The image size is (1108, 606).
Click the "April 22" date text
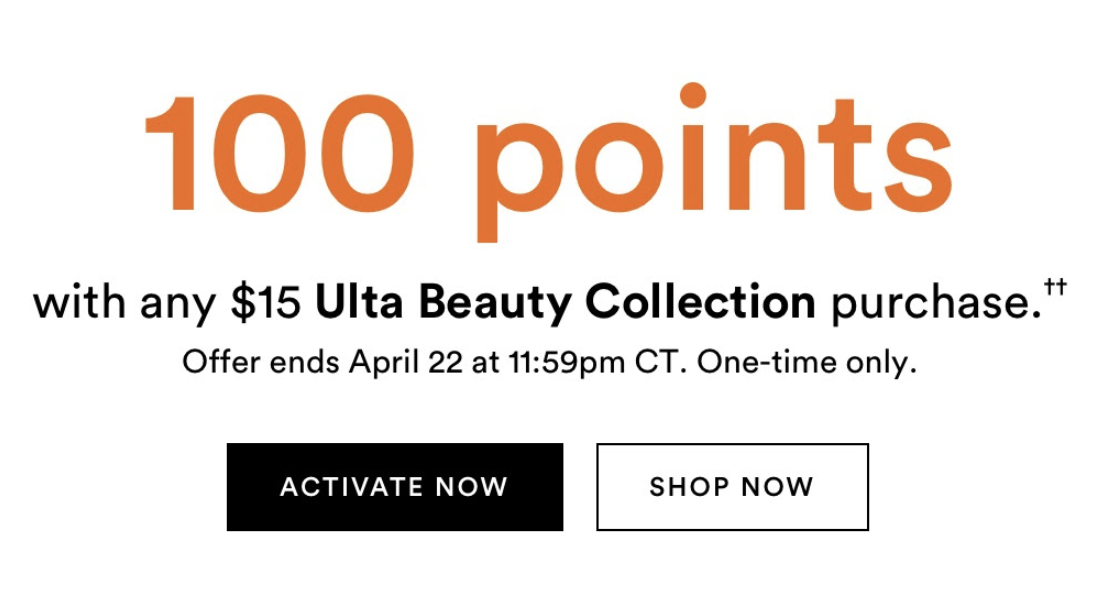406,363
